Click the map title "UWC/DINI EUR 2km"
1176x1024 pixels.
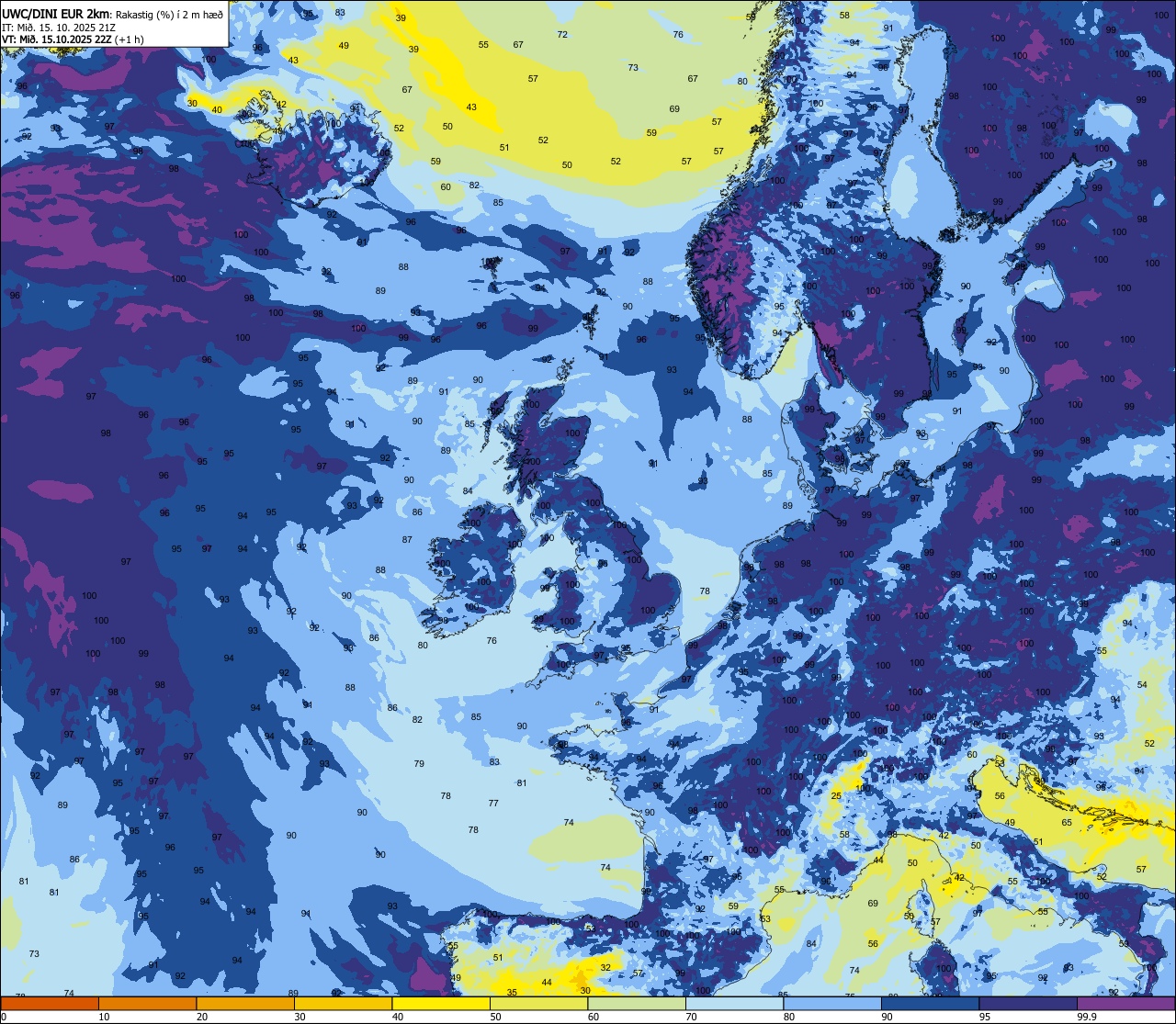click(55, 14)
